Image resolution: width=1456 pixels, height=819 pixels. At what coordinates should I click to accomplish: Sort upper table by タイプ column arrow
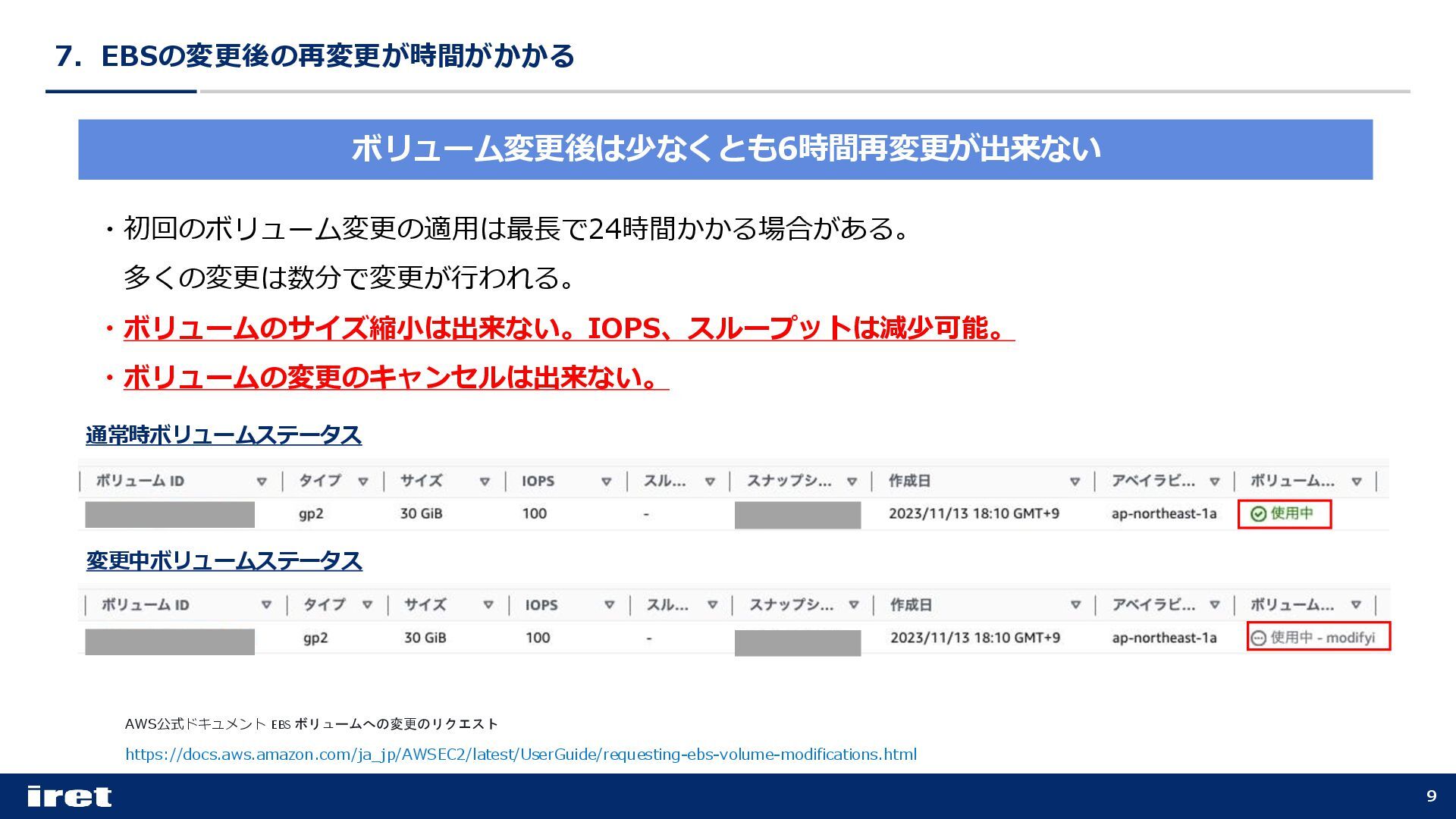click(x=363, y=482)
